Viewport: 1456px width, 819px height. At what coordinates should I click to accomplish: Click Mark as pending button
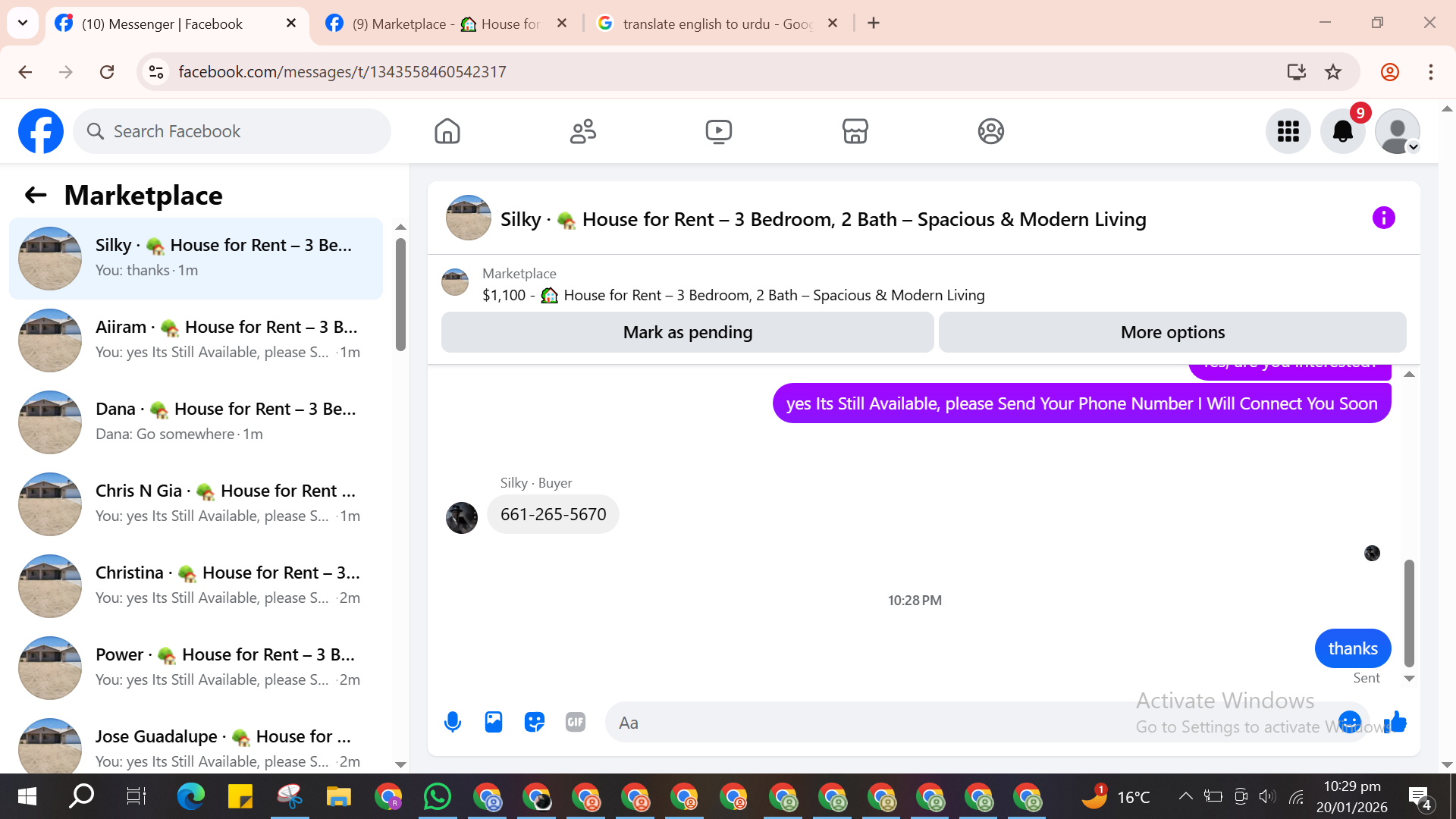687,332
